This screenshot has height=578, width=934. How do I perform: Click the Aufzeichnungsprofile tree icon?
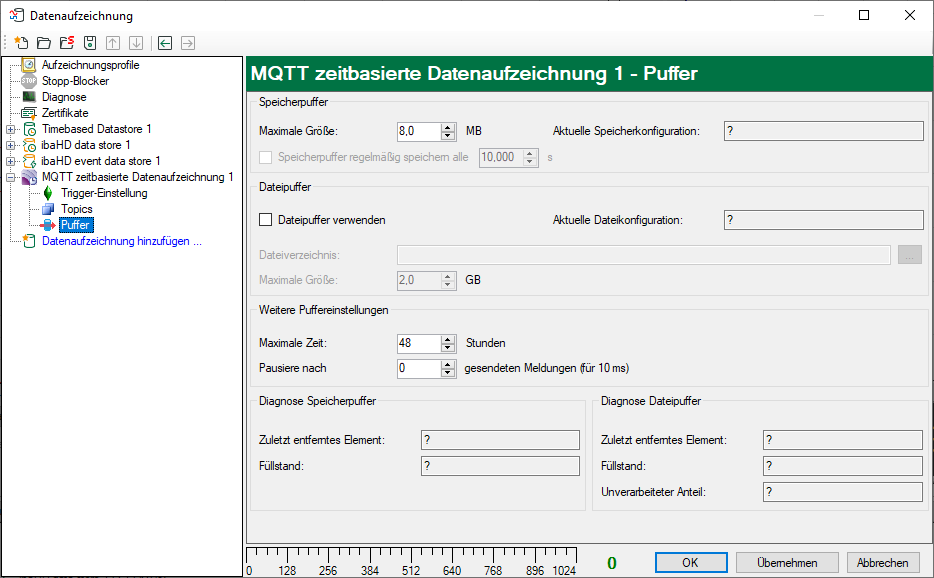[x=29, y=64]
